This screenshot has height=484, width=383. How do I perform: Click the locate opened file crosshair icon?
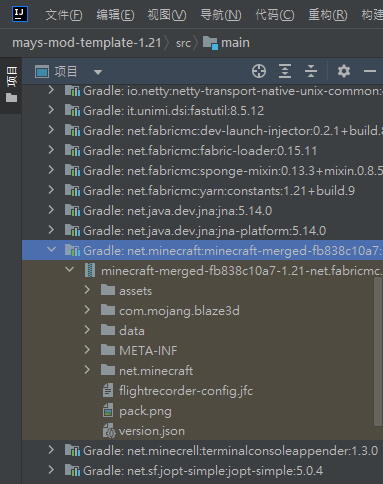259,71
